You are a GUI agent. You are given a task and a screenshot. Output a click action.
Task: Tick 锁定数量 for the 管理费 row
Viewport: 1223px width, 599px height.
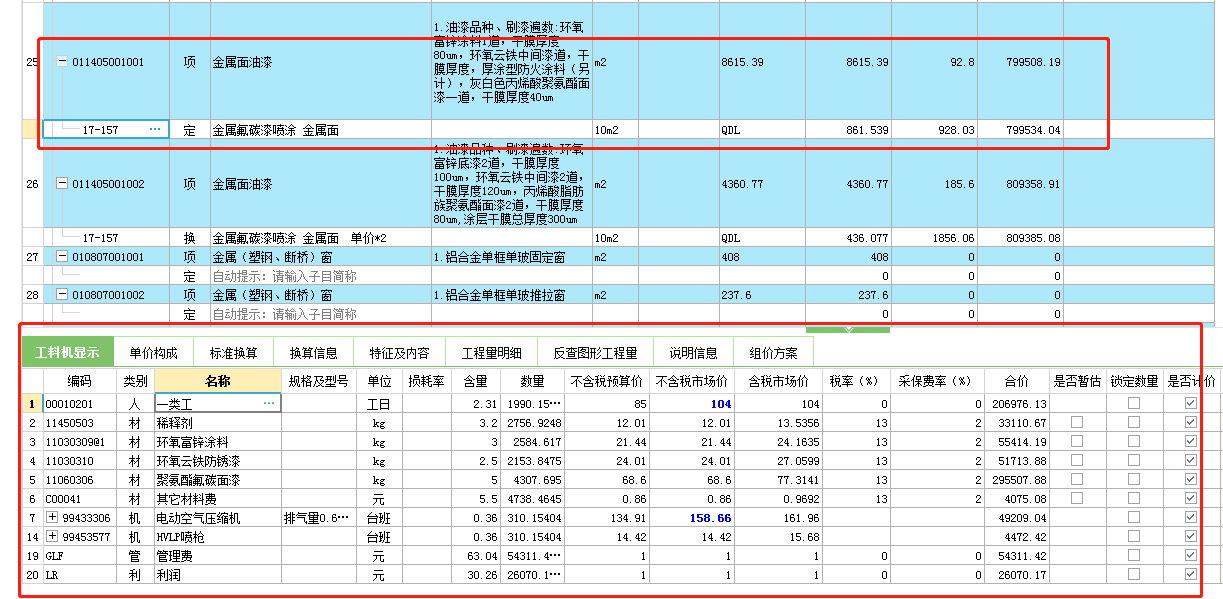pos(1134,556)
